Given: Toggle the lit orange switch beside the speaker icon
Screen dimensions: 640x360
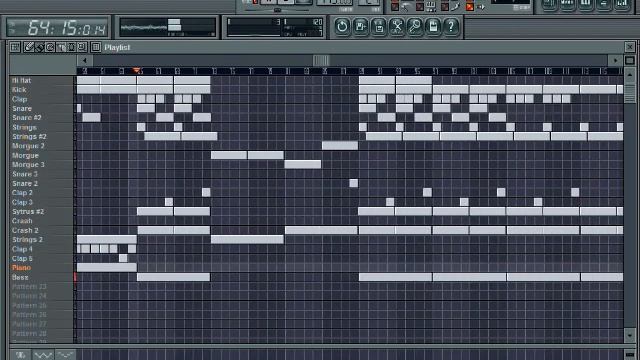Looking at the screenshot, I should coord(470,7).
